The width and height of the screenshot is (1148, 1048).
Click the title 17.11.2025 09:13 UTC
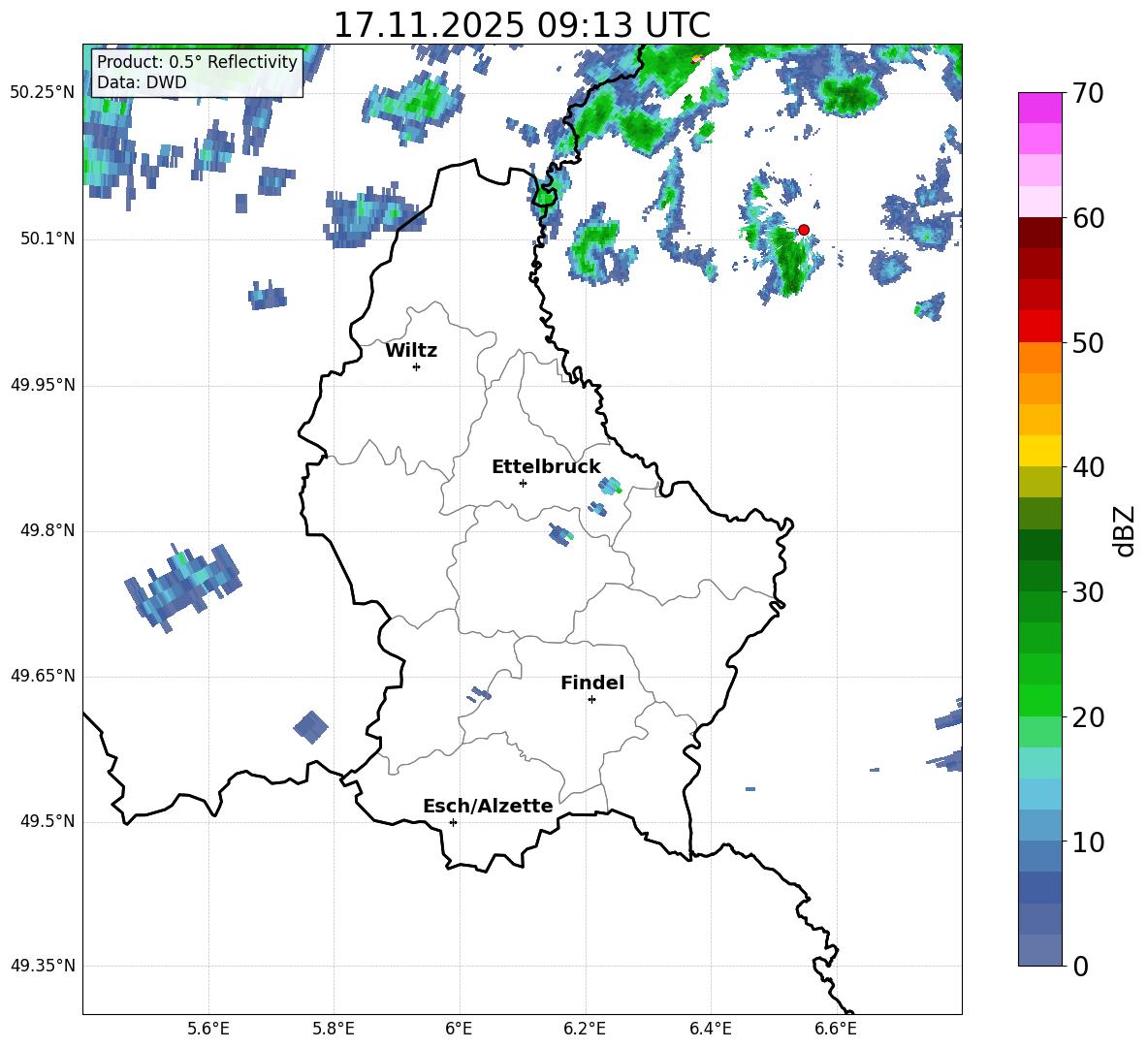pos(522,24)
